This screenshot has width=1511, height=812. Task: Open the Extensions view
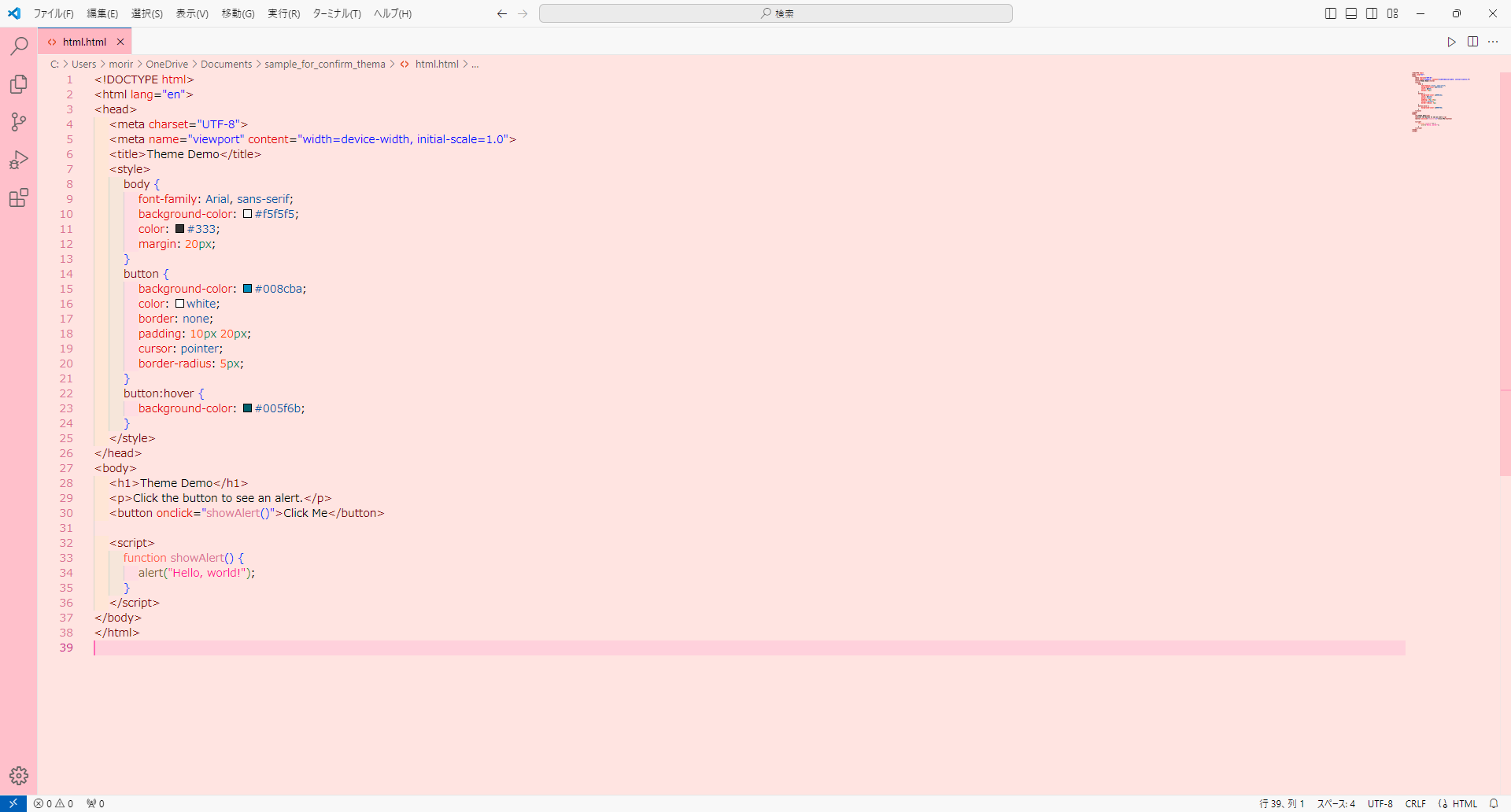pos(19,197)
